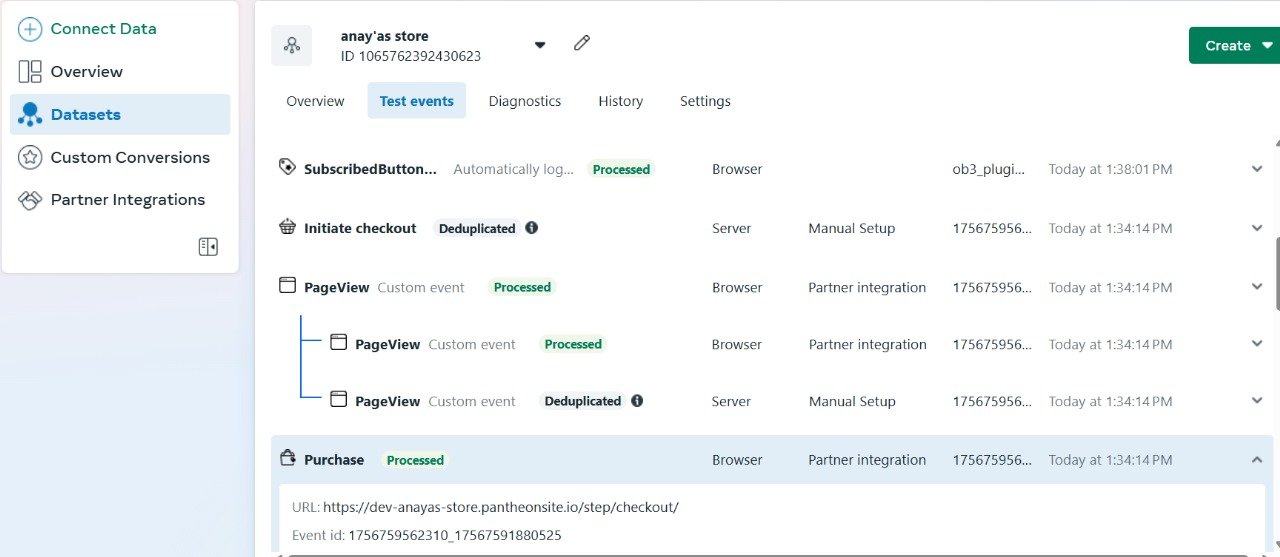
Task: Click the info icon beside Initiate checkout Deduplicated
Action: (532, 228)
